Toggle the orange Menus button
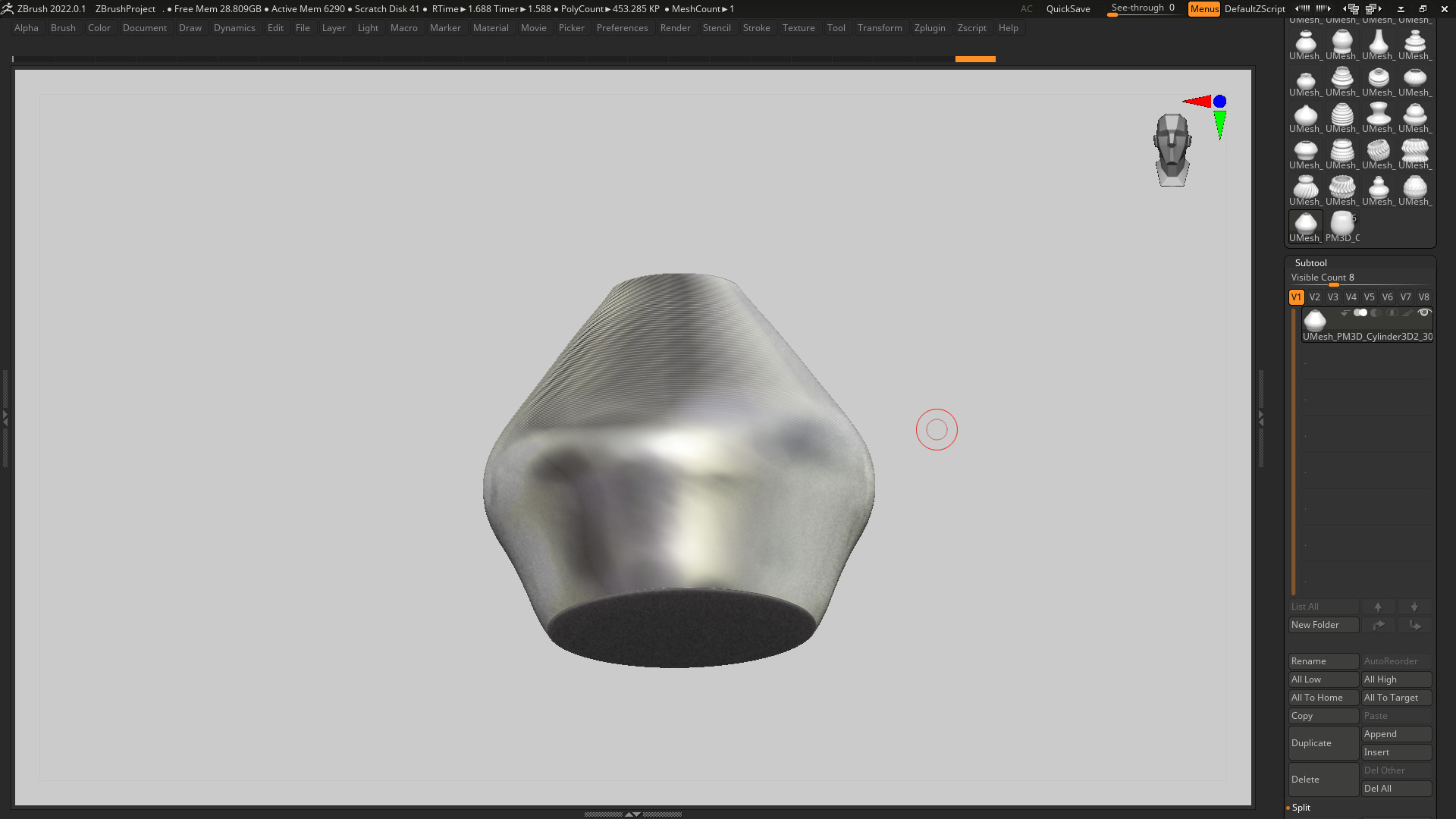This screenshot has height=819, width=1456. [1204, 9]
